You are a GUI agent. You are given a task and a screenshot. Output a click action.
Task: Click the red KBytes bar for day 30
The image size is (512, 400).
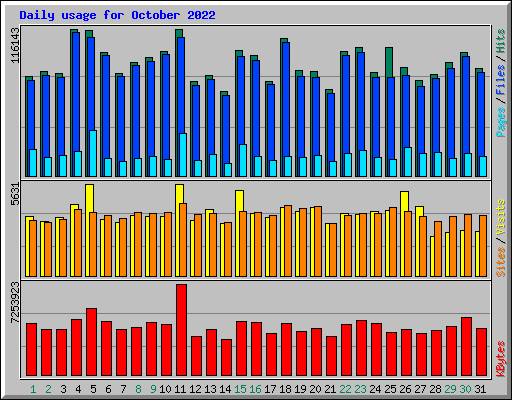pyautogui.click(x=467, y=347)
